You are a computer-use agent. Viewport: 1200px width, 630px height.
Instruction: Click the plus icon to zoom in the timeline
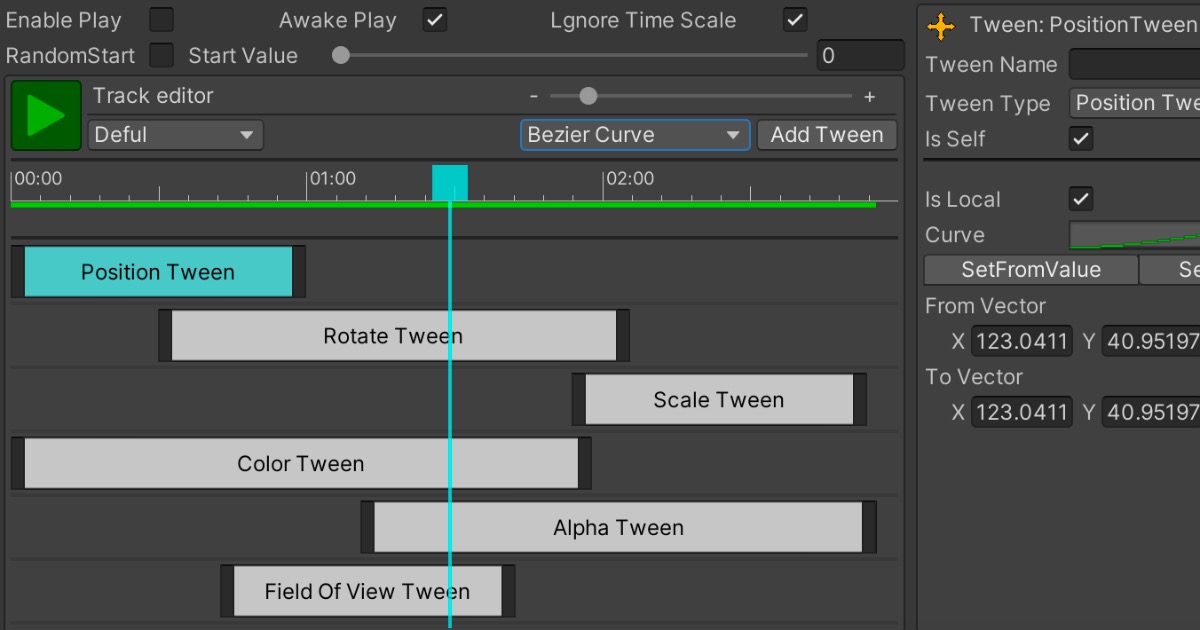(x=869, y=96)
